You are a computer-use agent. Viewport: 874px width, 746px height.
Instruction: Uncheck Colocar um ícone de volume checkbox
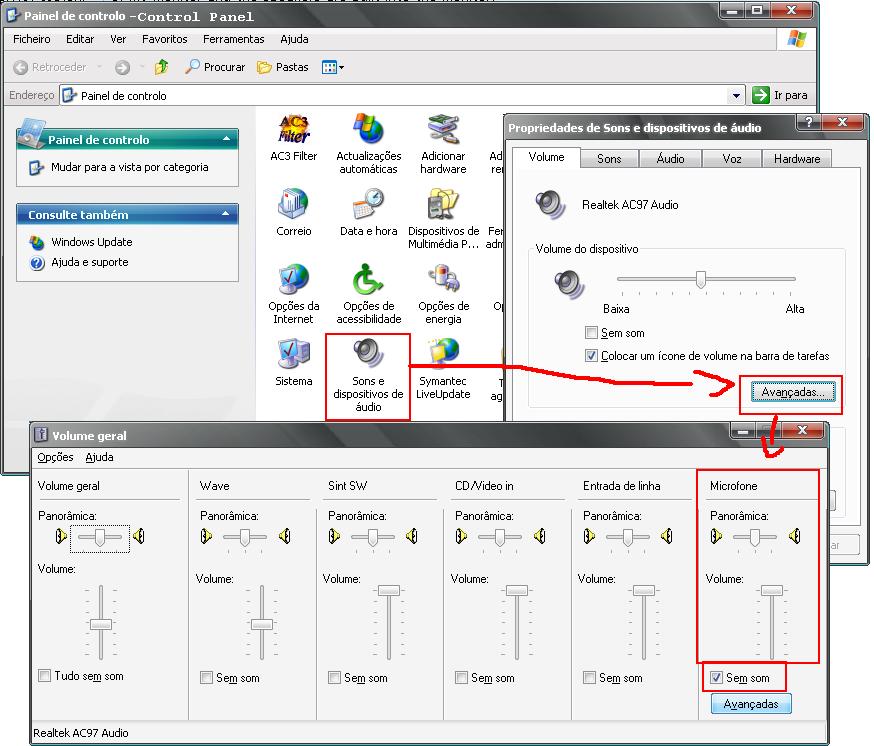(592, 356)
